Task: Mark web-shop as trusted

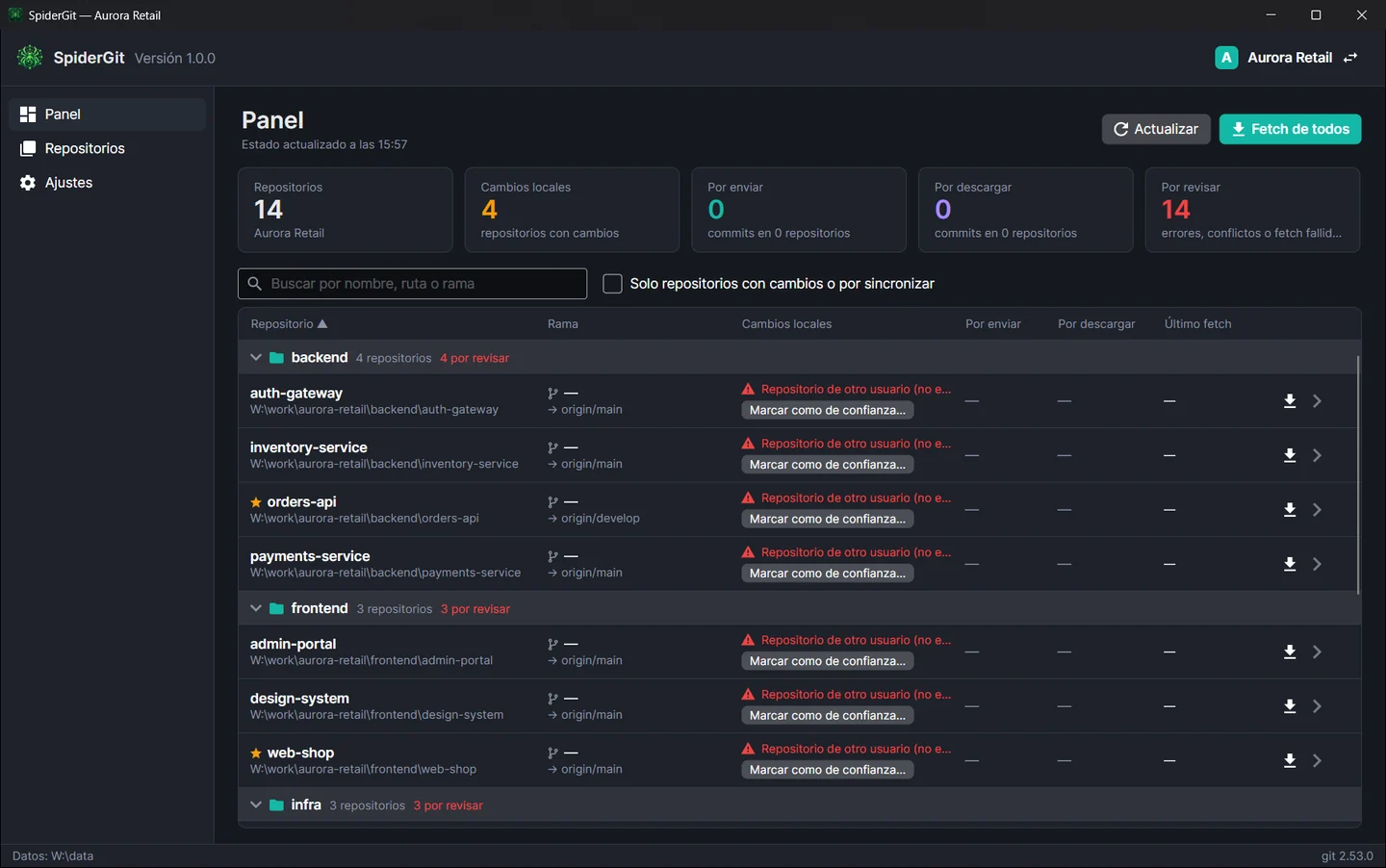Action: [x=828, y=771]
